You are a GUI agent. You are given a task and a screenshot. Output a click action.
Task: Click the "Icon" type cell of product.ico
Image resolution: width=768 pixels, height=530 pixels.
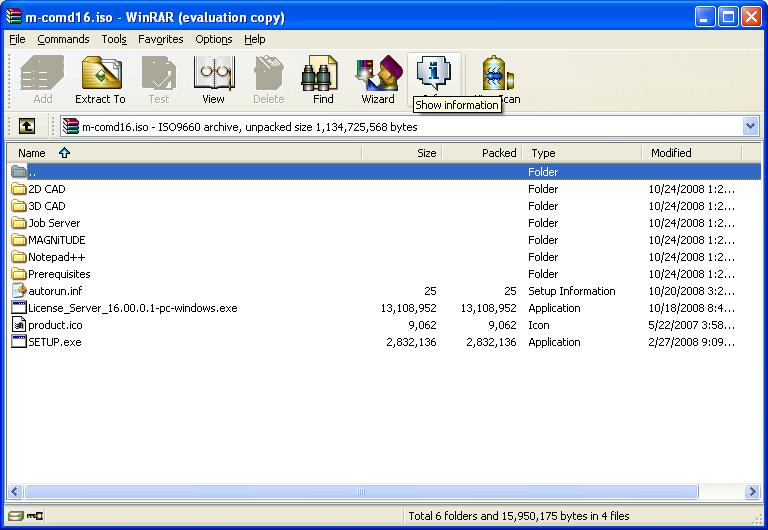(539, 325)
